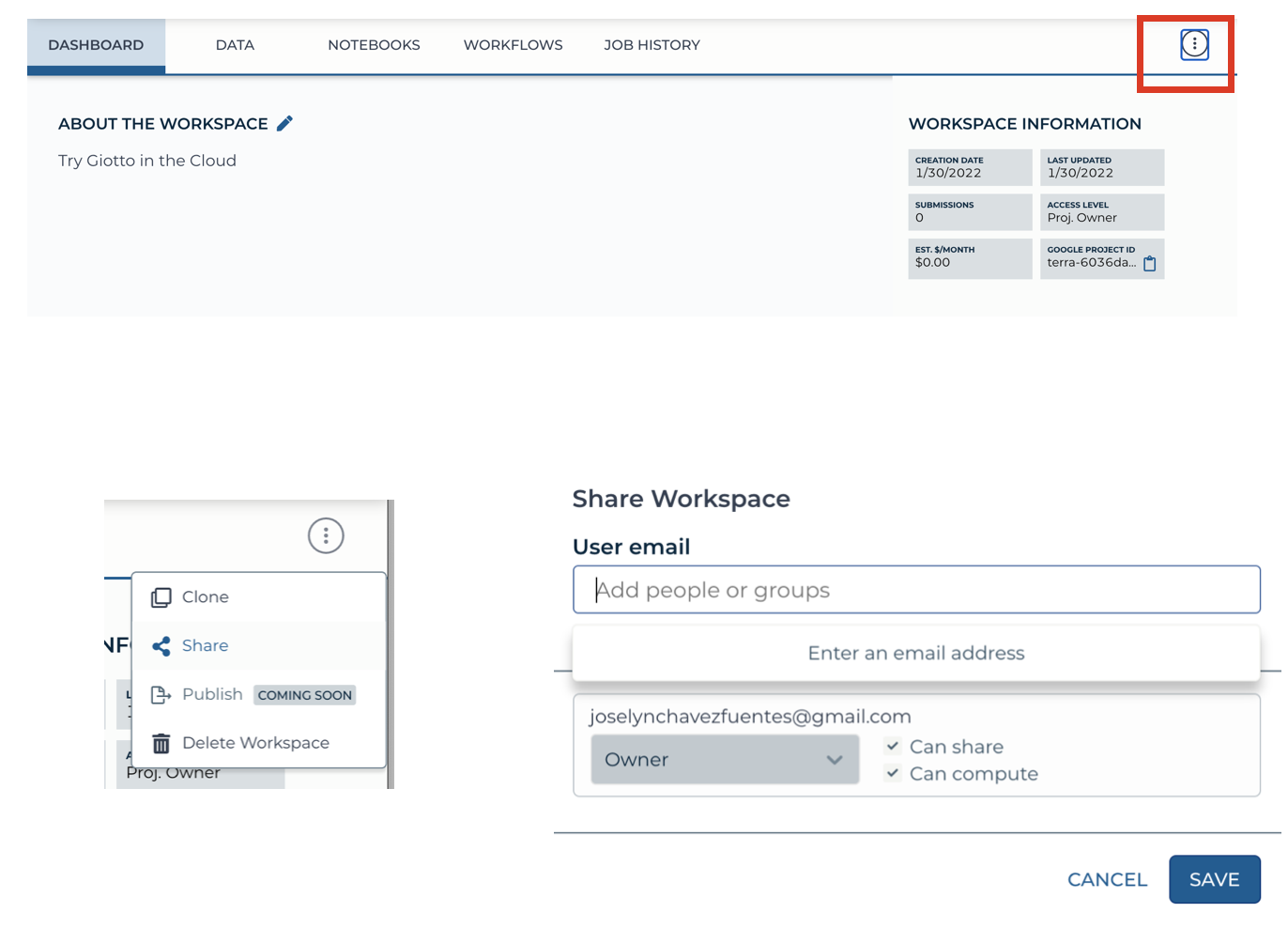Toggle the Can compute checkbox
The width and height of the screenshot is (1288, 928).
[893, 774]
